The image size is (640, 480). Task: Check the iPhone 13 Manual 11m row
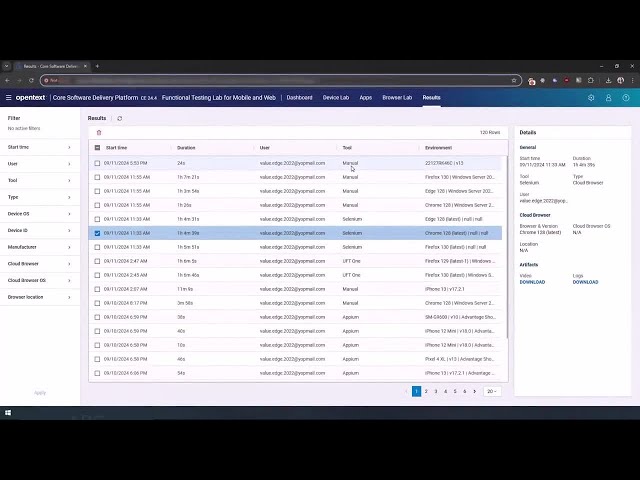point(97,289)
